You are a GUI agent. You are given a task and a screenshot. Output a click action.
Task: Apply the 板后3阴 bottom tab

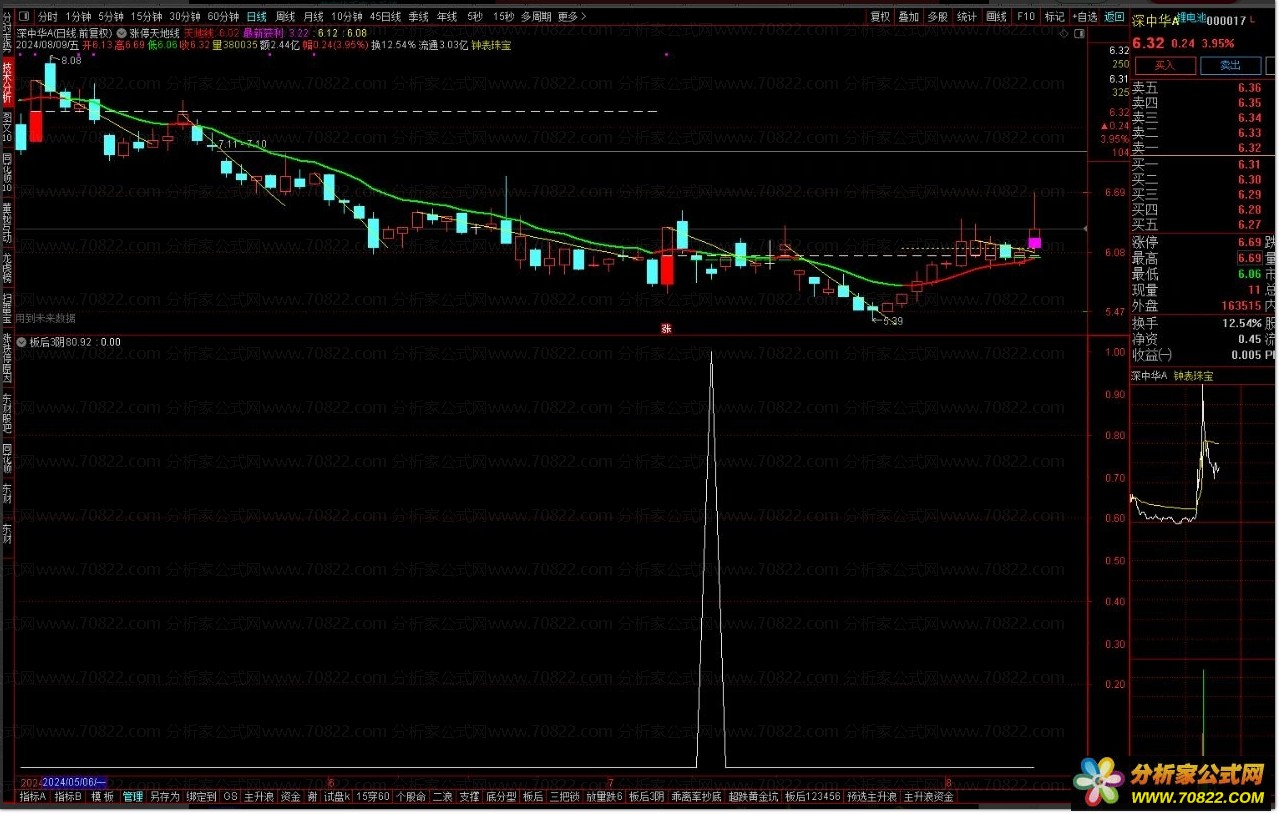pos(647,797)
